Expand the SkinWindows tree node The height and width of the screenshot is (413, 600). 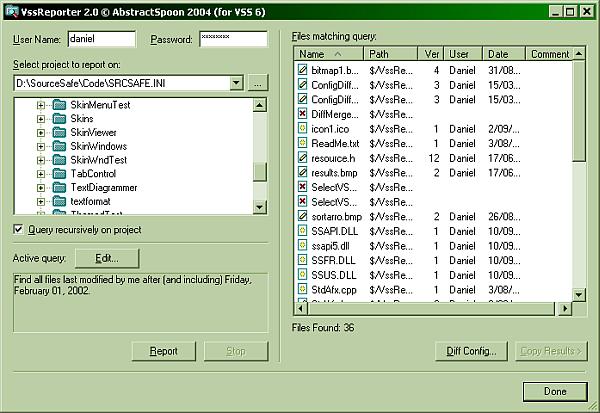click(41, 147)
